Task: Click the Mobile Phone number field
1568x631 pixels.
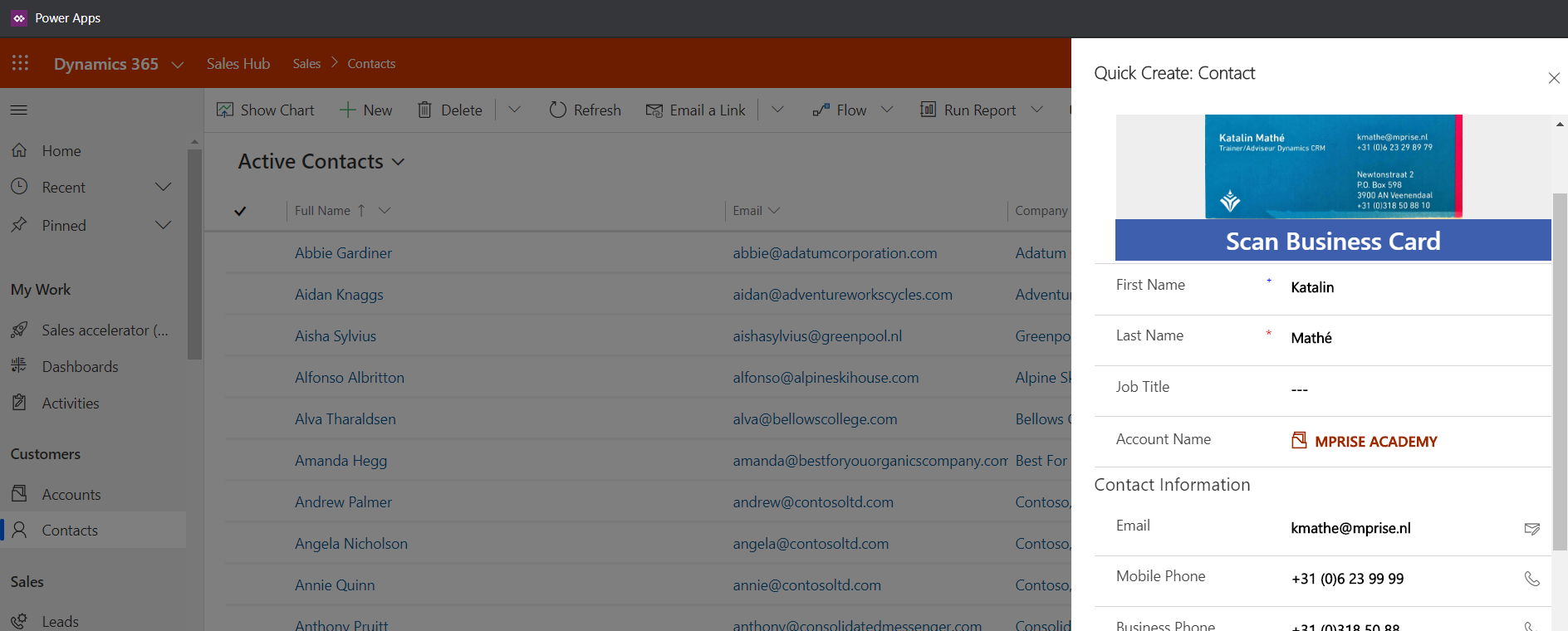Action: (x=1404, y=579)
